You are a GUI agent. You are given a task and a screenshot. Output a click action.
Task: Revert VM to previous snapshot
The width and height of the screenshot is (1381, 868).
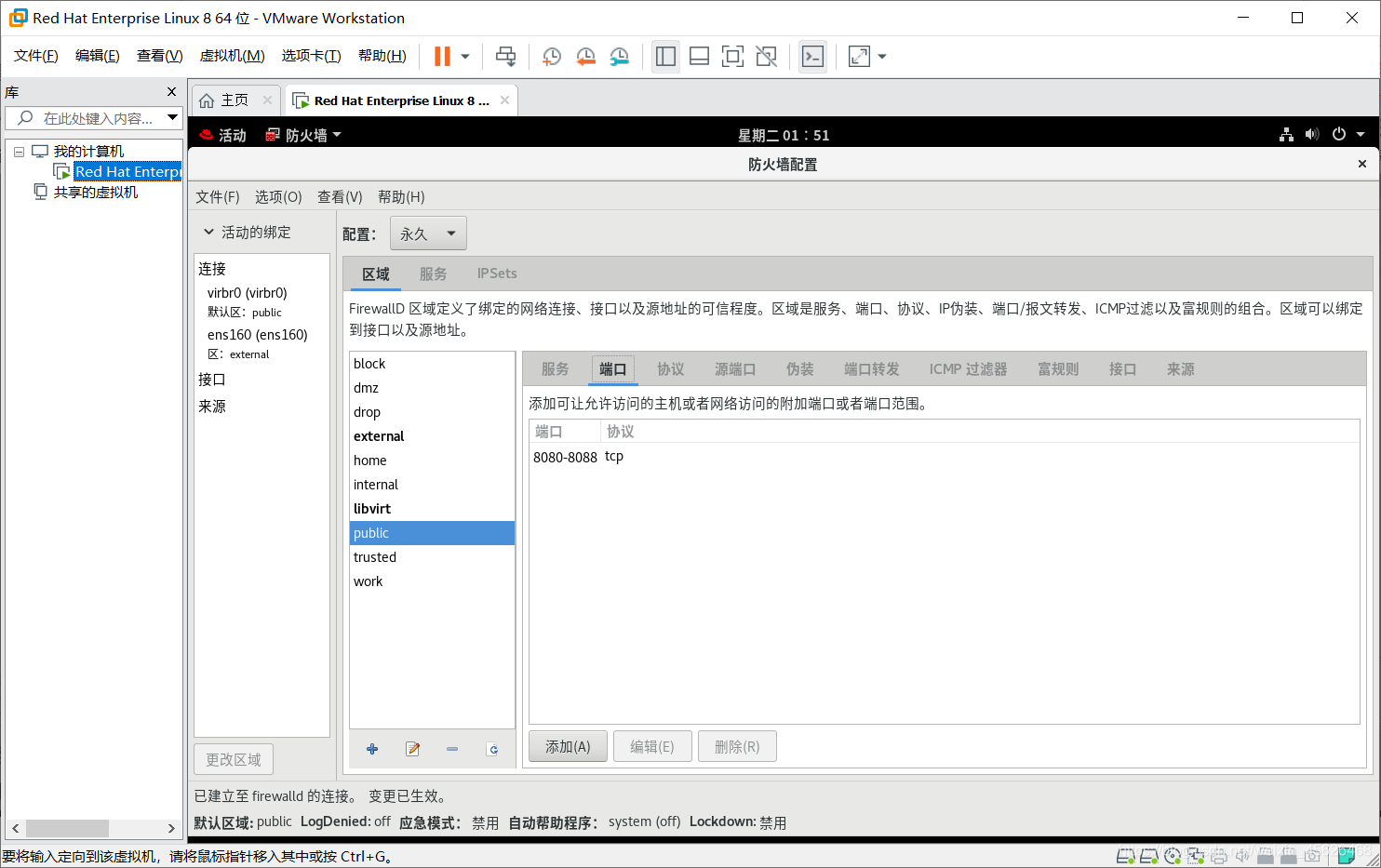coord(585,57)
